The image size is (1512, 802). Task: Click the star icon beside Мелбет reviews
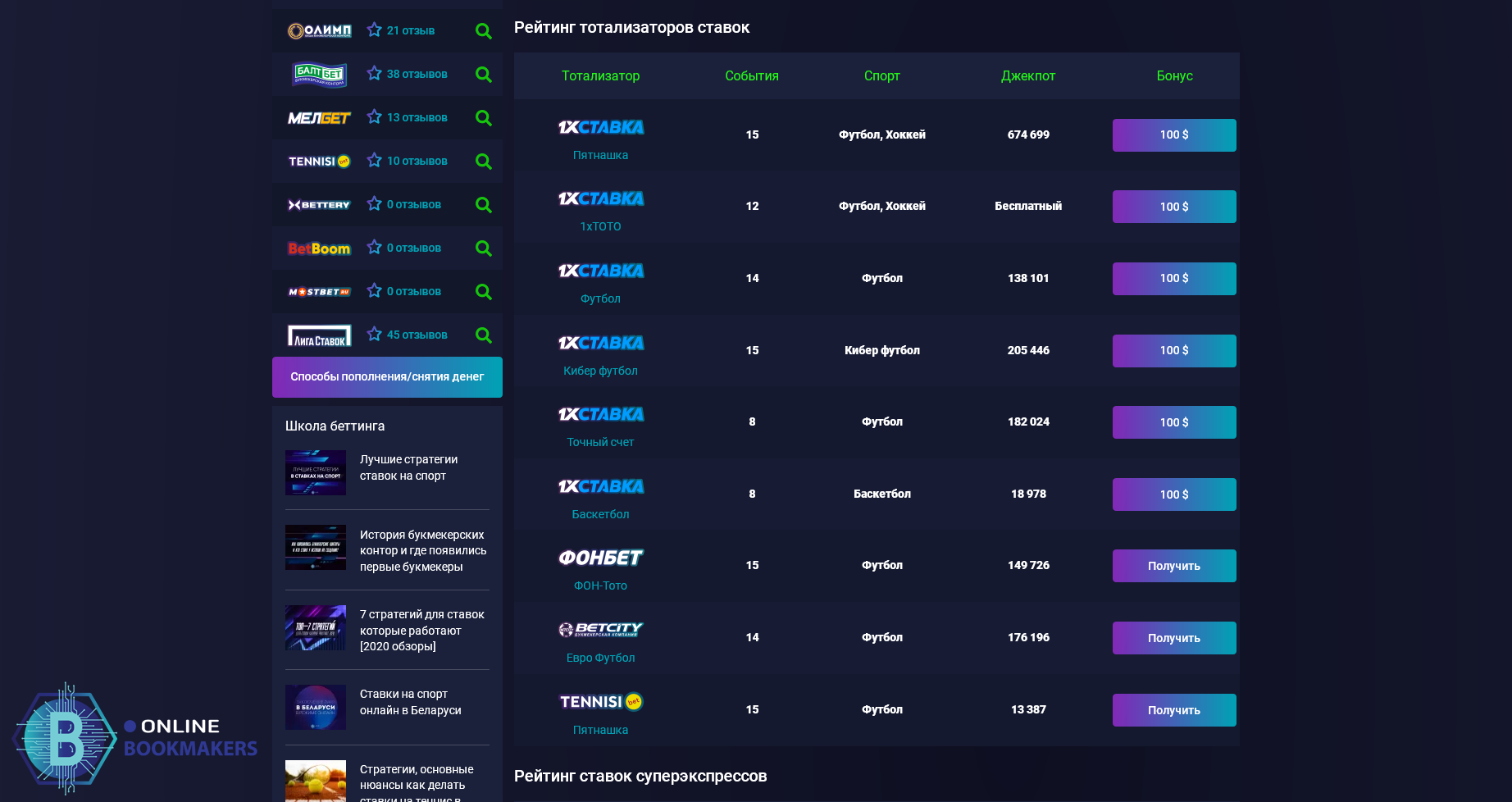point(375,117)
